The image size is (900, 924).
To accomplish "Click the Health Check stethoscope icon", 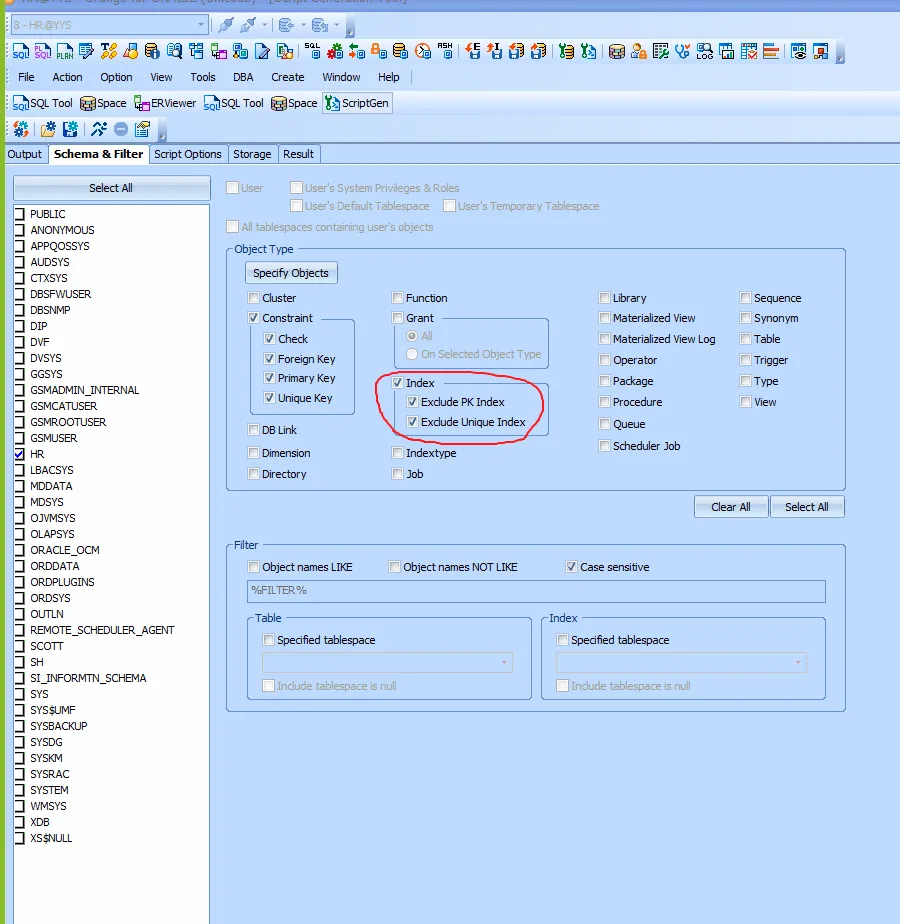I will (x=683, y=52).
